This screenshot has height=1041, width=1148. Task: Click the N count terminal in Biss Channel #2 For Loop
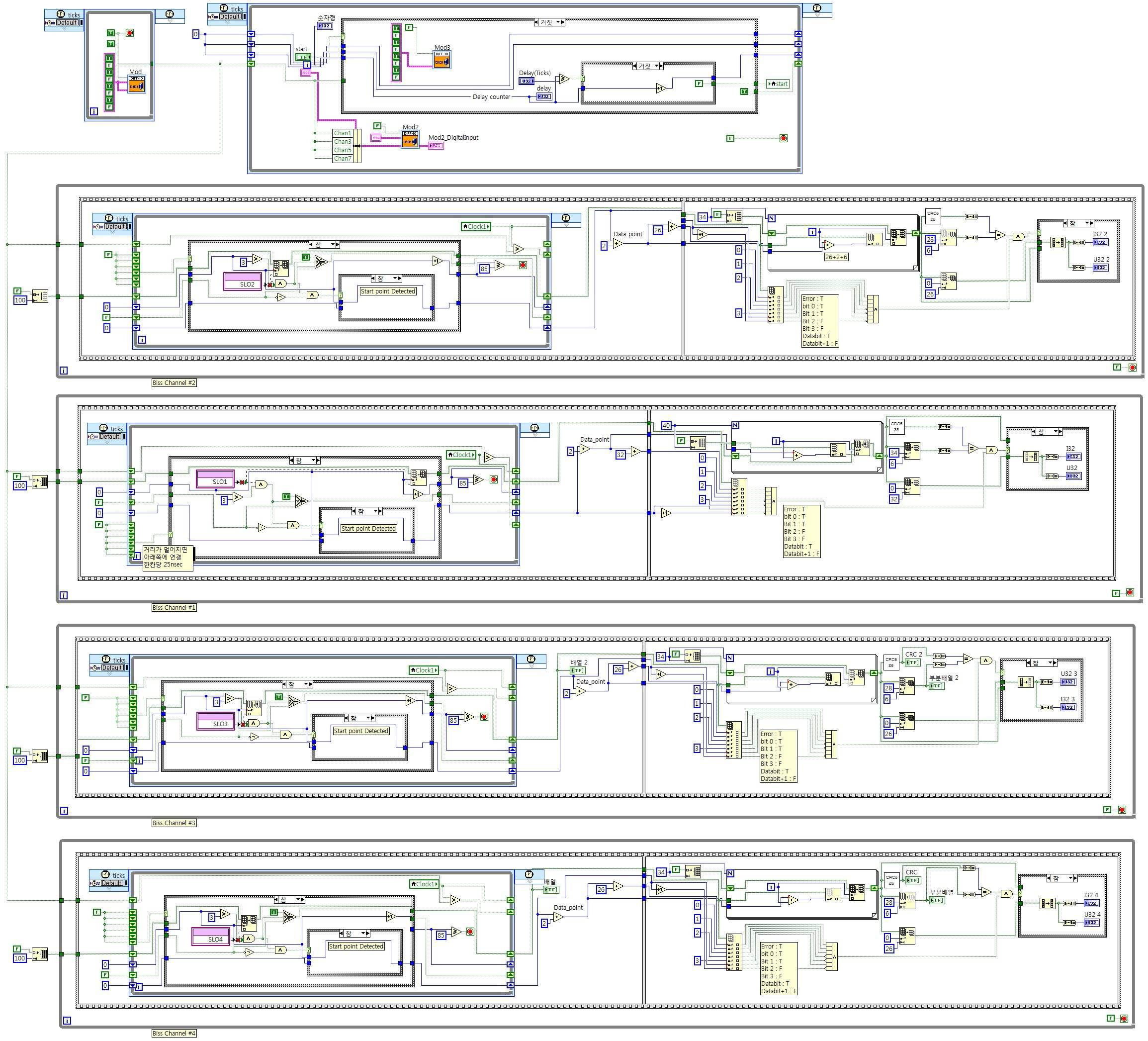pos(772,219)
